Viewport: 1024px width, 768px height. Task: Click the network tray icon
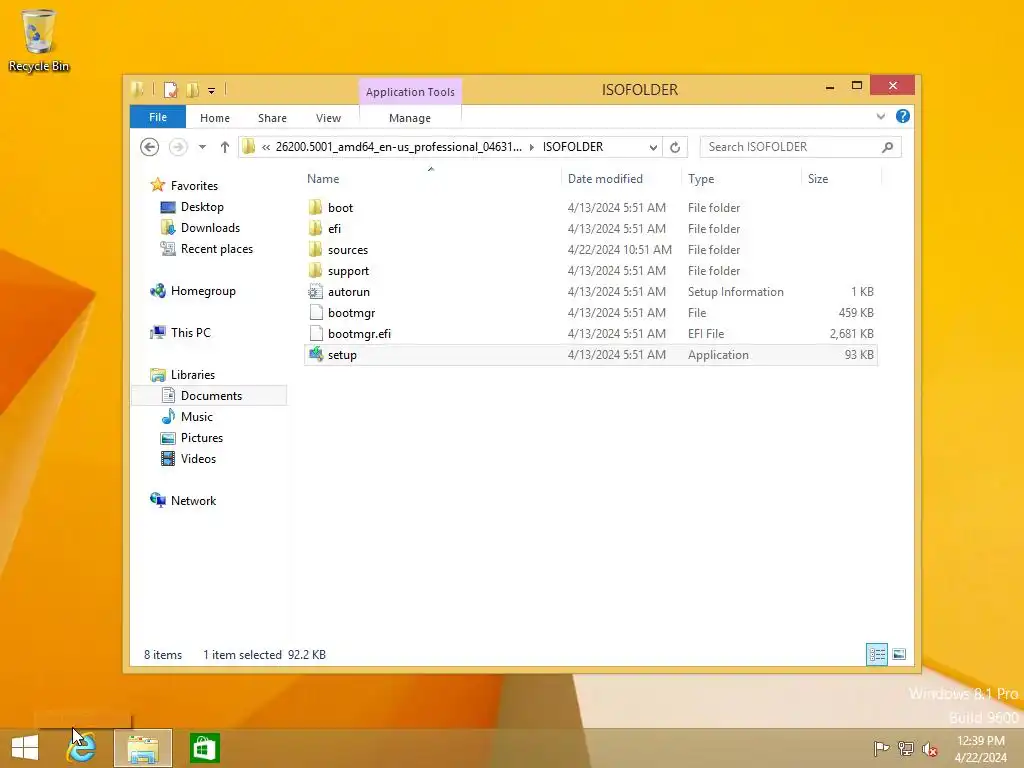point(905,748)
